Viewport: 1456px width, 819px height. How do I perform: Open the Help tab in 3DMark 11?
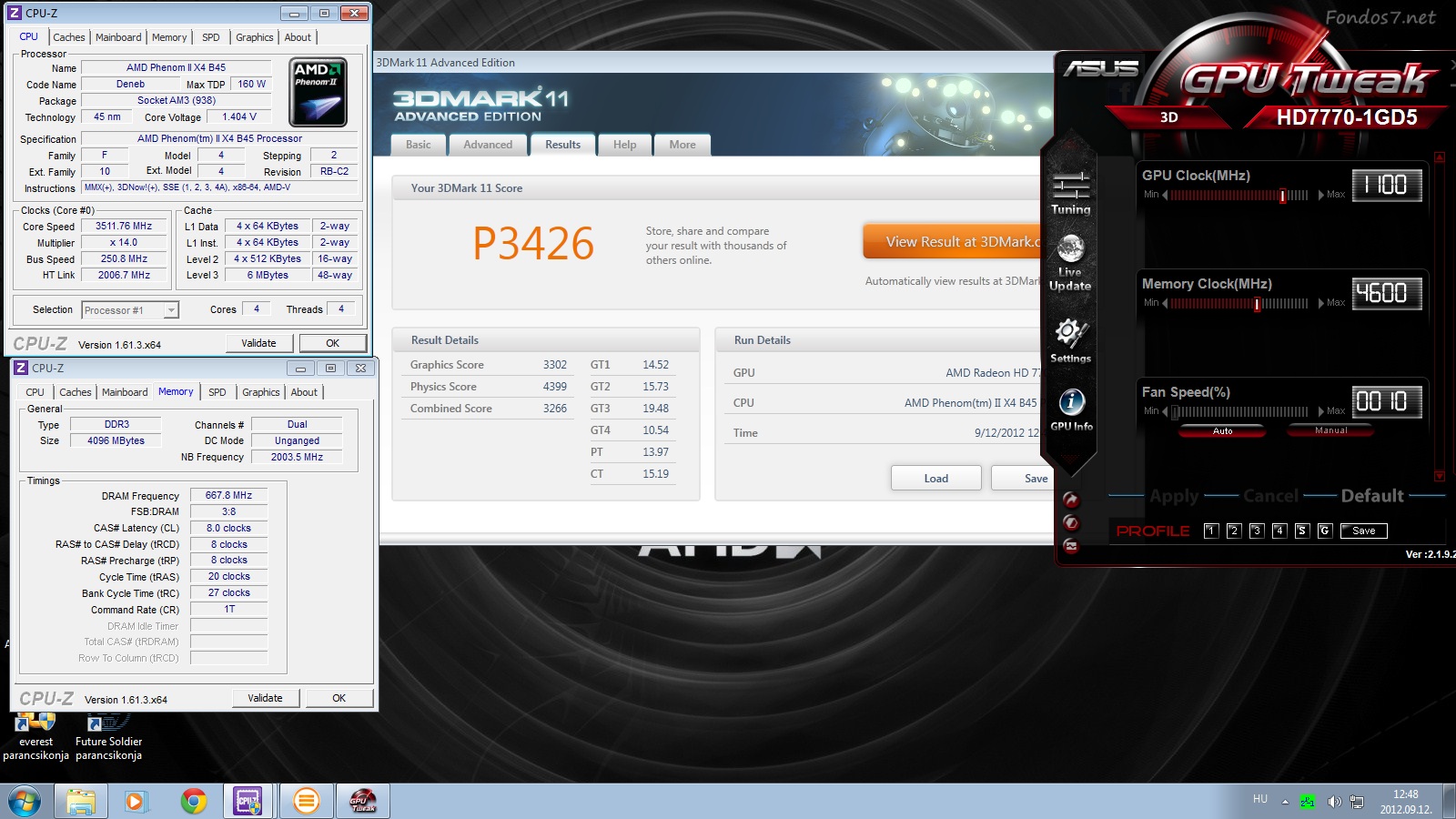tap(624, 145)
